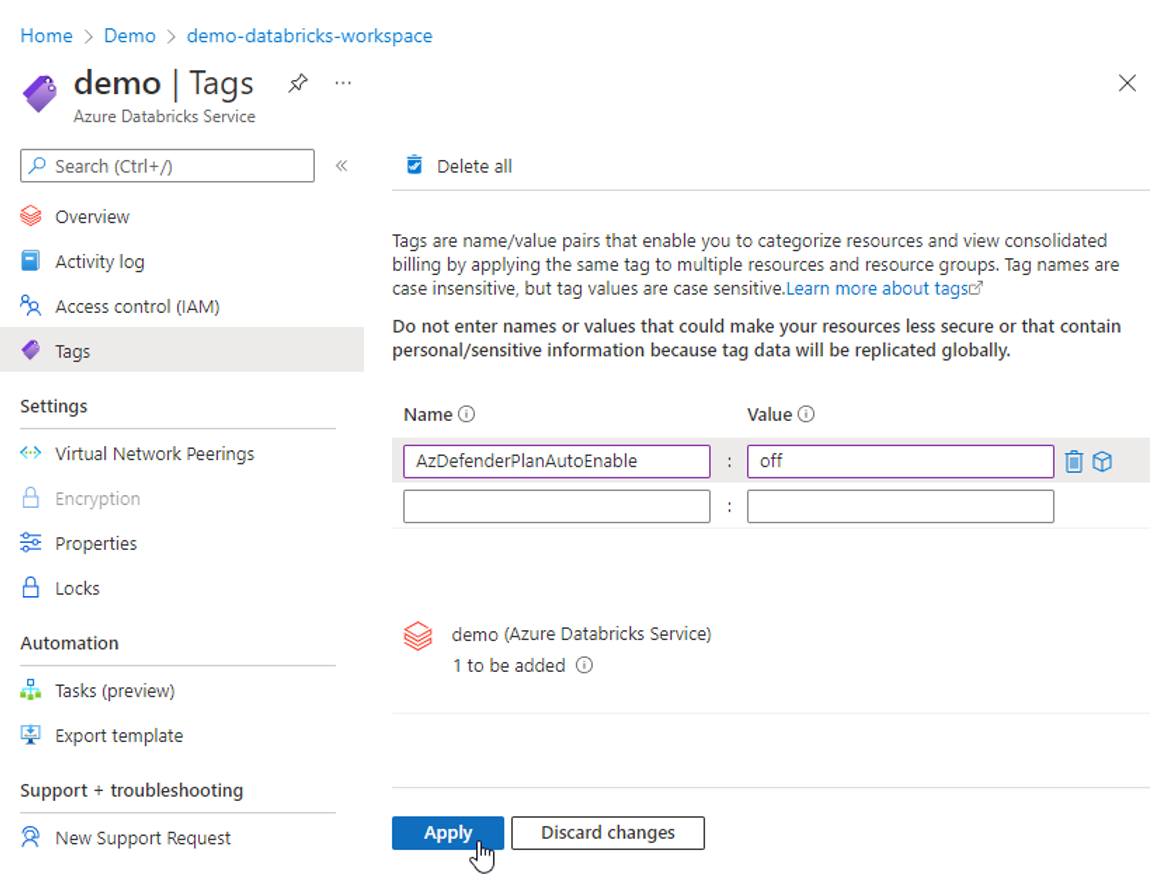Discard the pending tag changes
The image size is (1159, 889).
(607, 832)
